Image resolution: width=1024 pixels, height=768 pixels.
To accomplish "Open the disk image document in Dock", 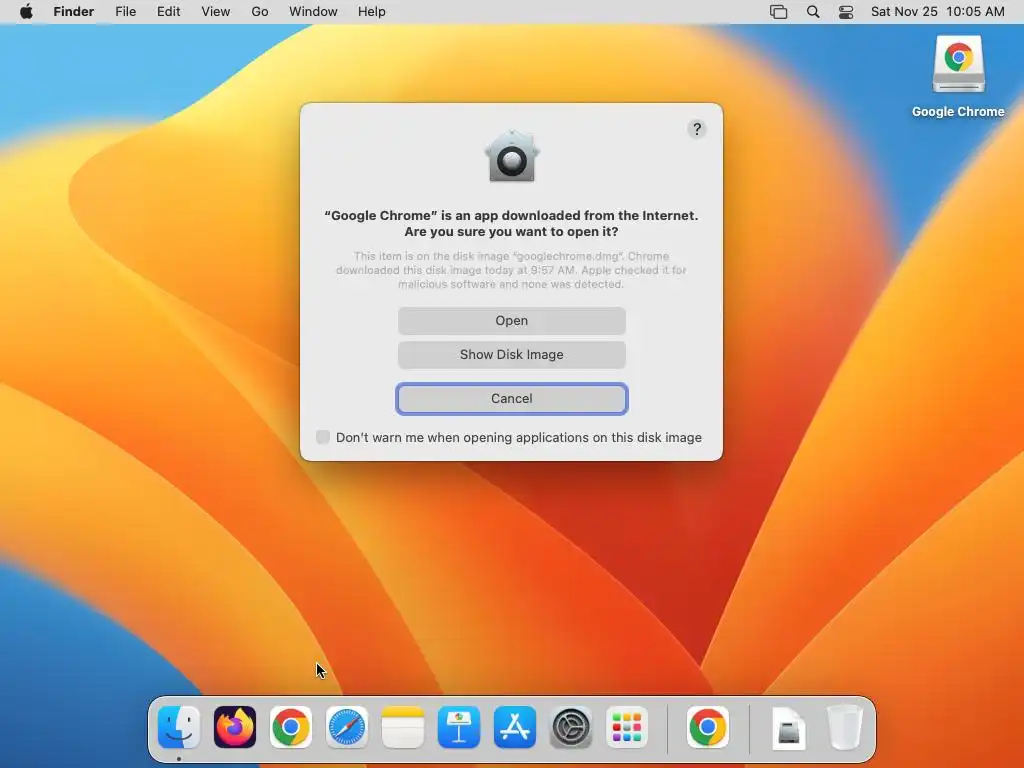I will pyautogui.click(x=789, y=727).
